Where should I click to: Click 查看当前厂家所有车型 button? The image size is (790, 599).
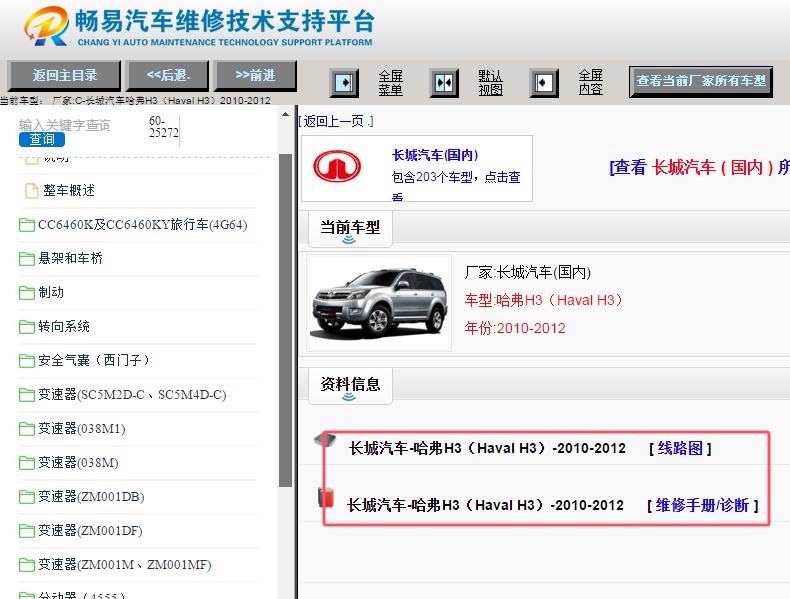pos(701,81)
